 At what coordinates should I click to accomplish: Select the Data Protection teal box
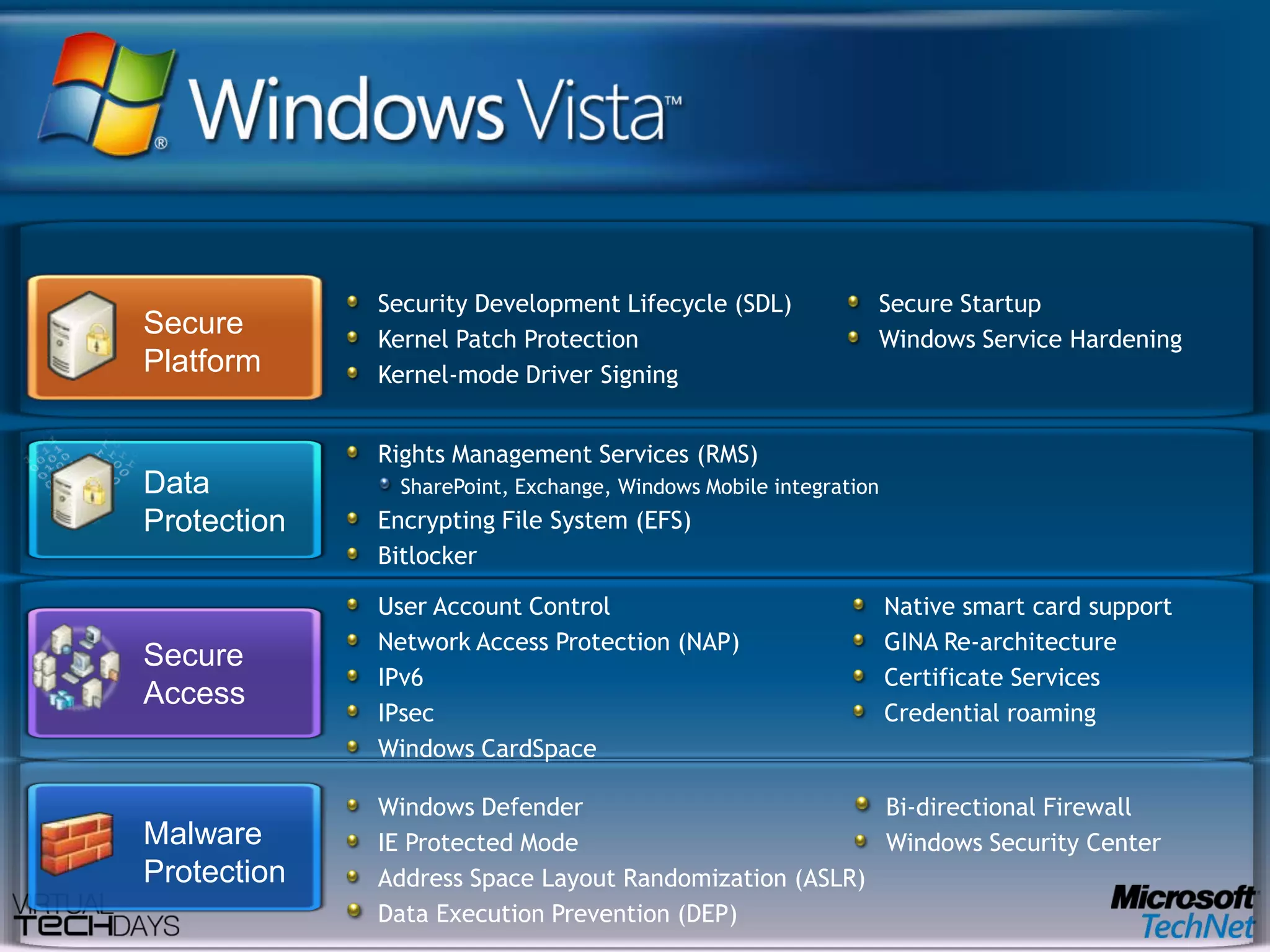[175, 500]
